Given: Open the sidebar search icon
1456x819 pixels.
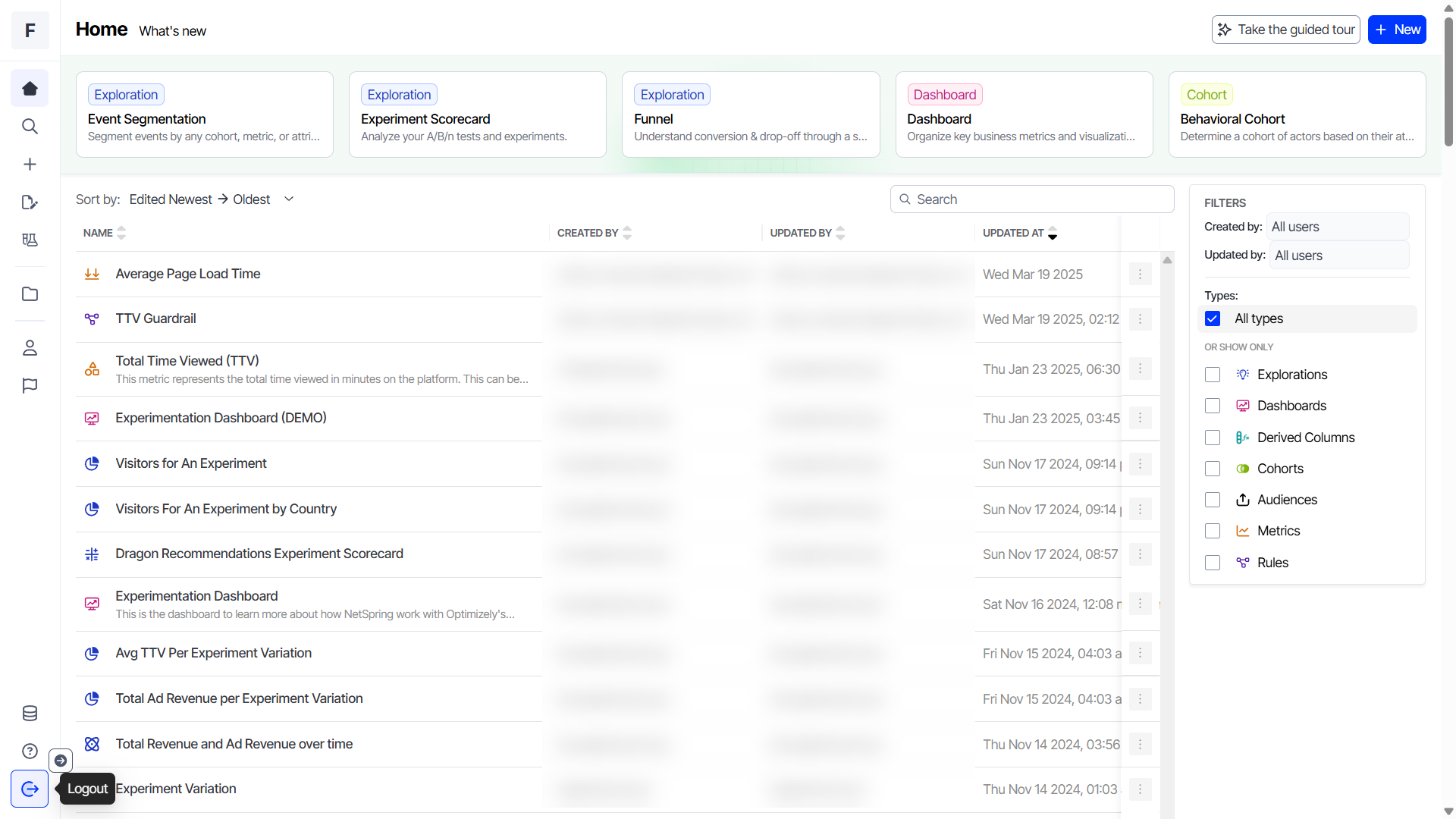Looking at the screenshot, I should click(30, 127).
